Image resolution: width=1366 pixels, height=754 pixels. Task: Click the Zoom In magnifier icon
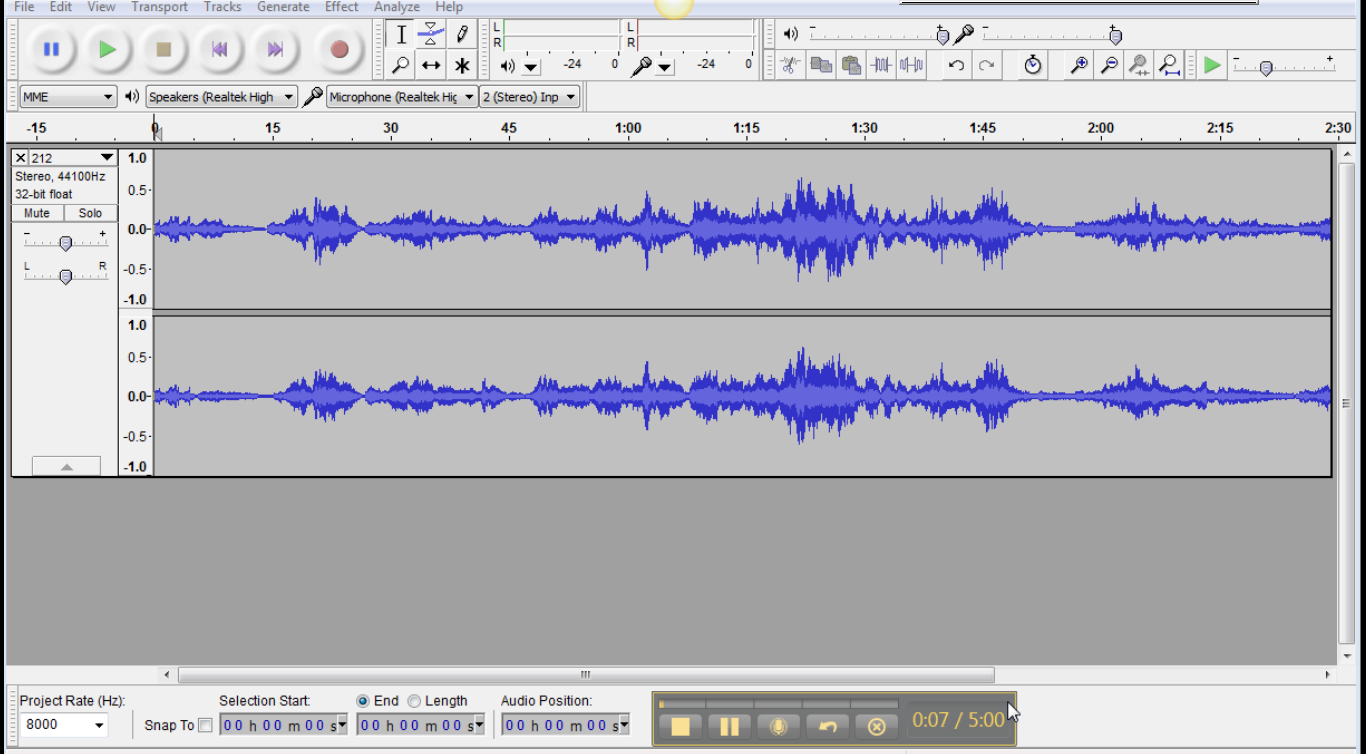1079,65
